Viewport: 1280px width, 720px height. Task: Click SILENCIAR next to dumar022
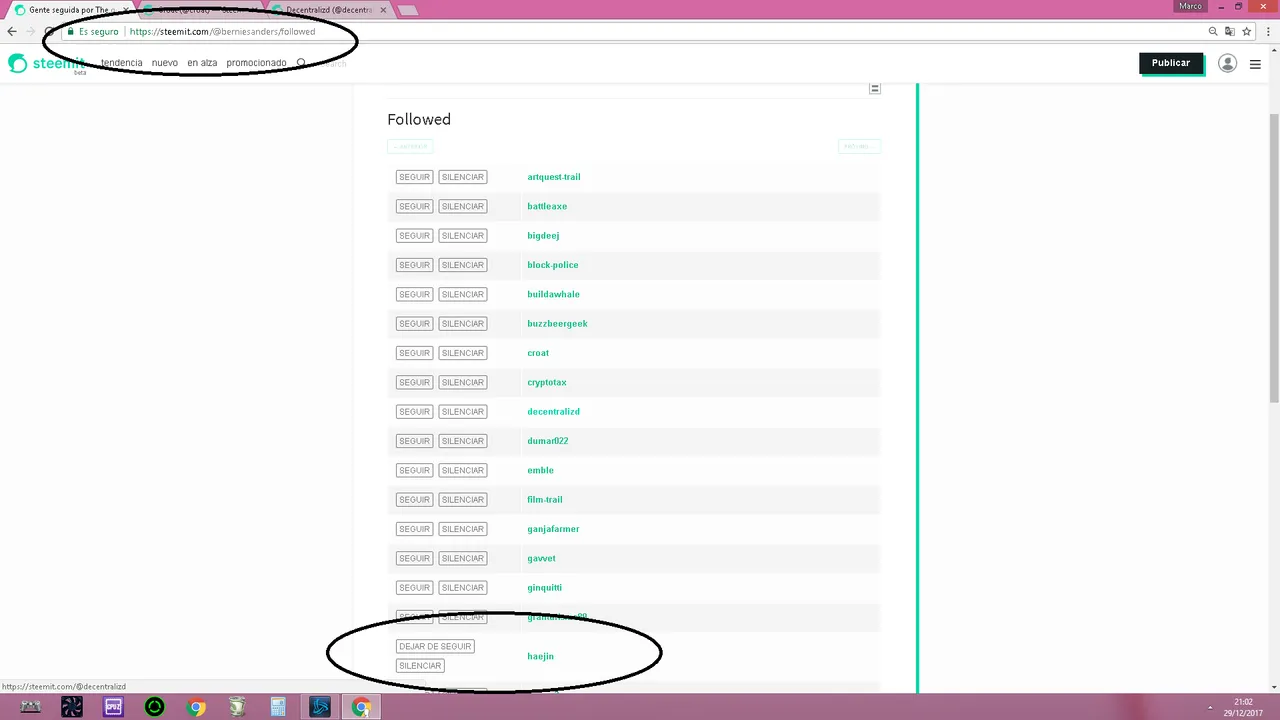click(x=463, y=441)
